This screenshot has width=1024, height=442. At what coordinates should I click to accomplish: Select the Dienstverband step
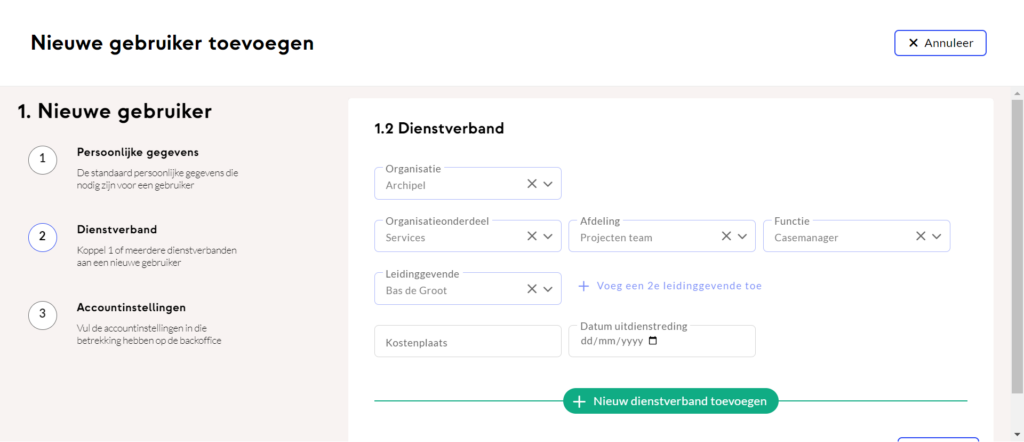pos(117,230)
